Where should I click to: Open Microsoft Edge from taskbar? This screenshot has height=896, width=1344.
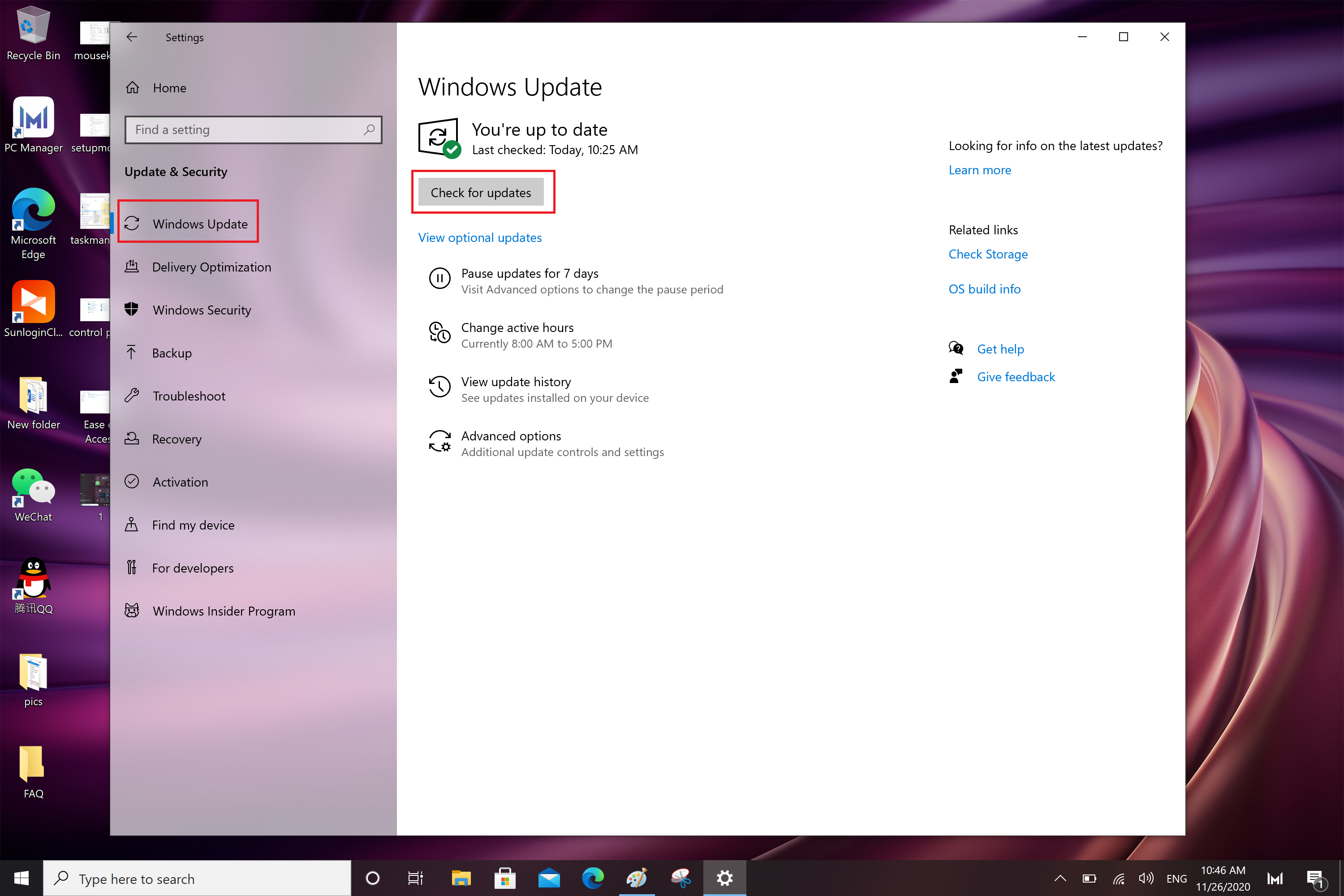click(593, 878)
